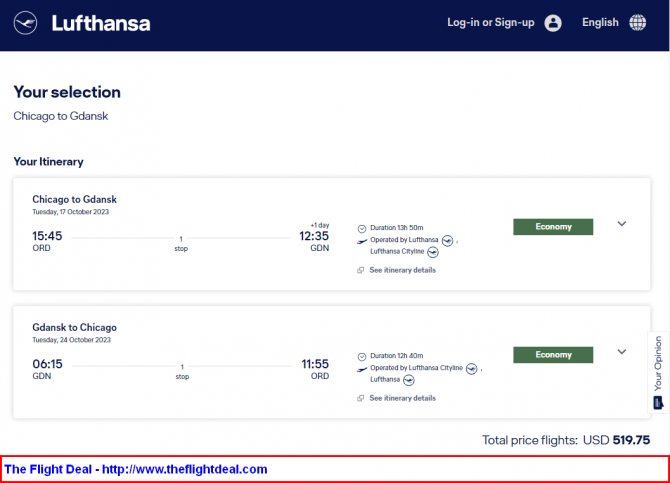Click the return flight duration clock icon
The width and height of the screenshot is (670, 483).
362,356
